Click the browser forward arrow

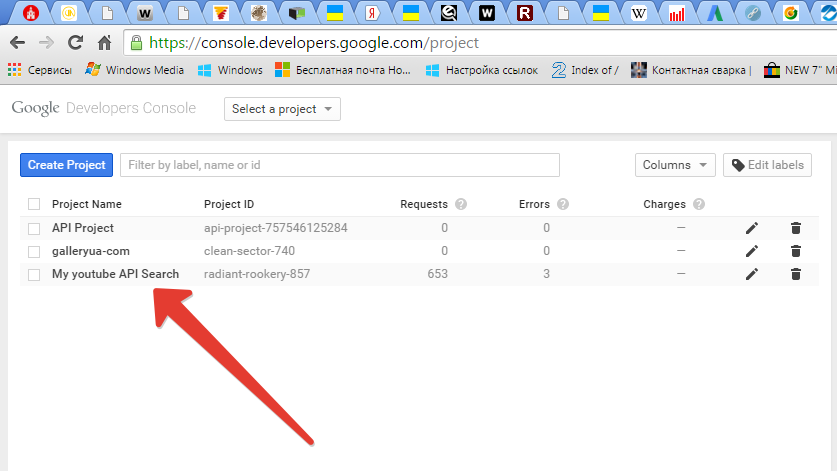click(x=46, y=43)
